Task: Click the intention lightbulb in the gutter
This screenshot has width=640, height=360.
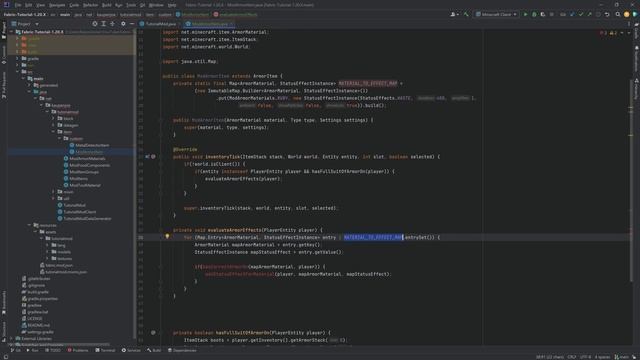Action: coord(167,236)
